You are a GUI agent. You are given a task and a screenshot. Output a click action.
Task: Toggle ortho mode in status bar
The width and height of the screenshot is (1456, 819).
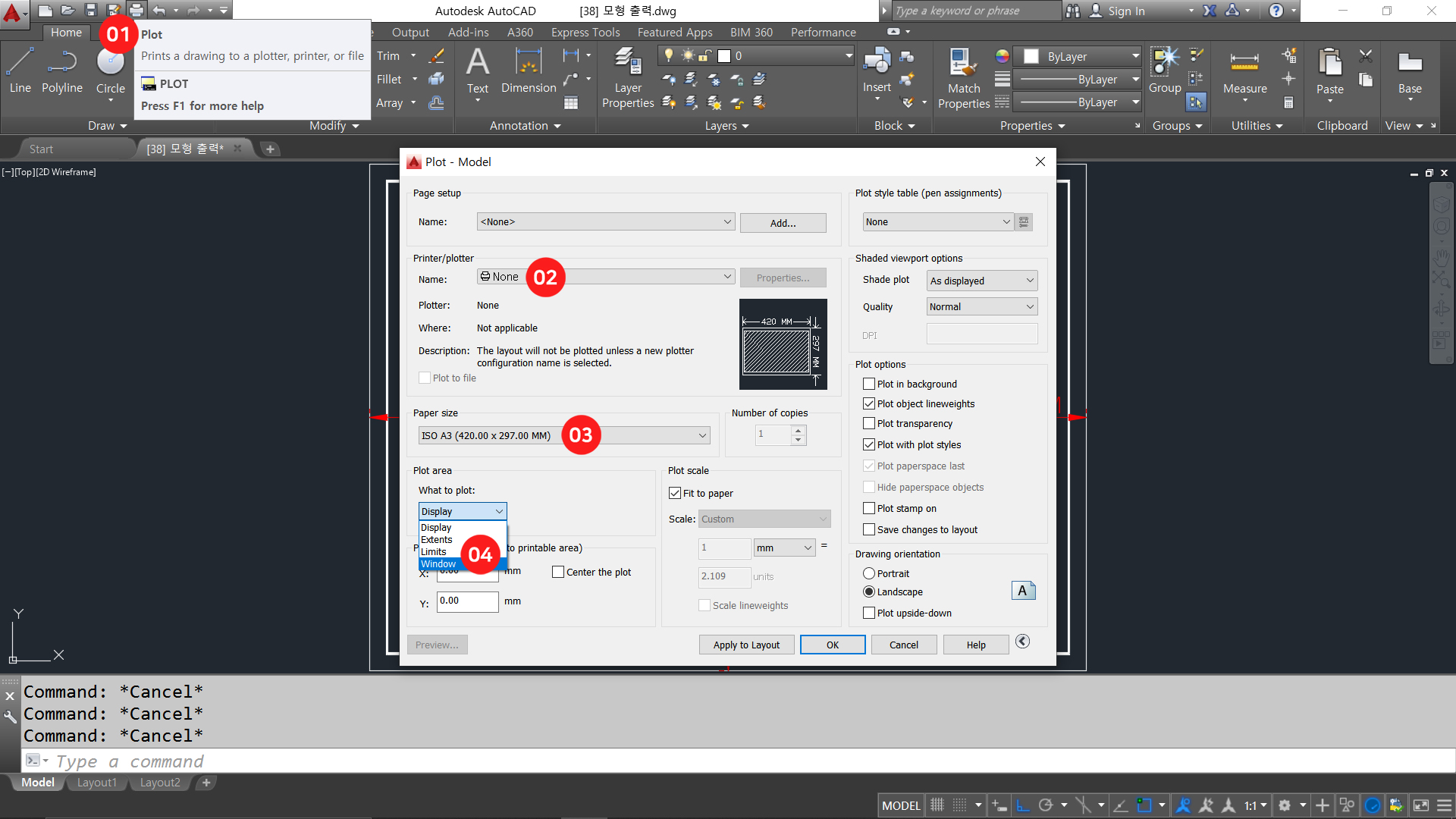(1022, 805)
